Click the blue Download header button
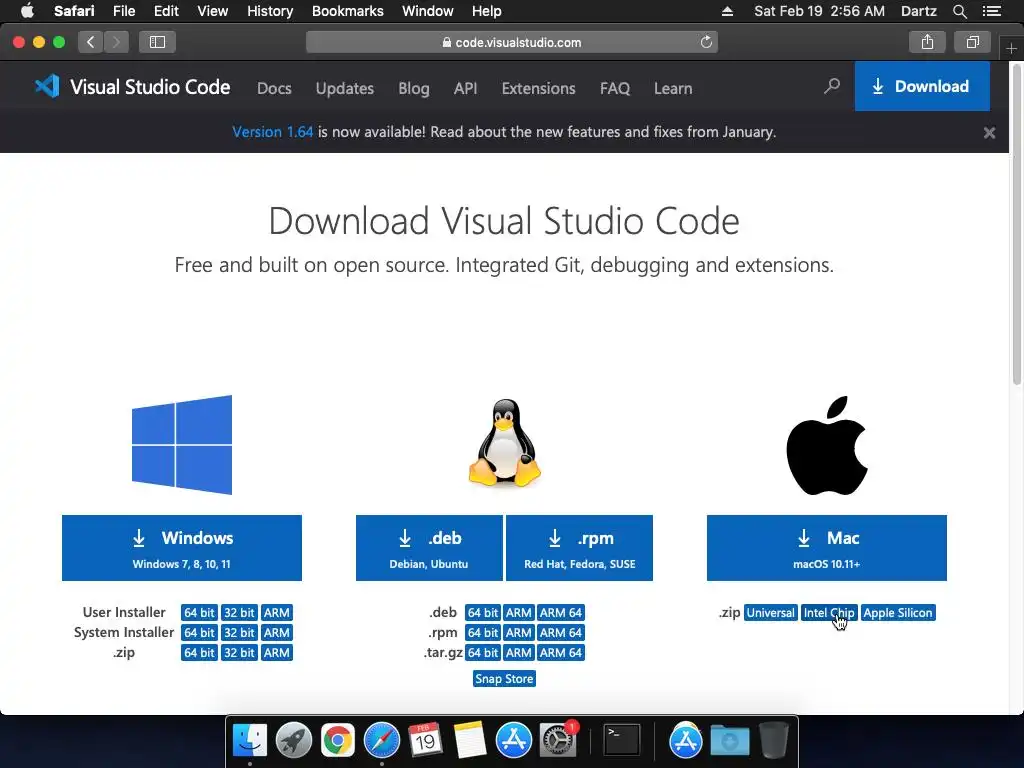Image resolution: width=1024 pixels, height=768 pixels. [922, 86]
